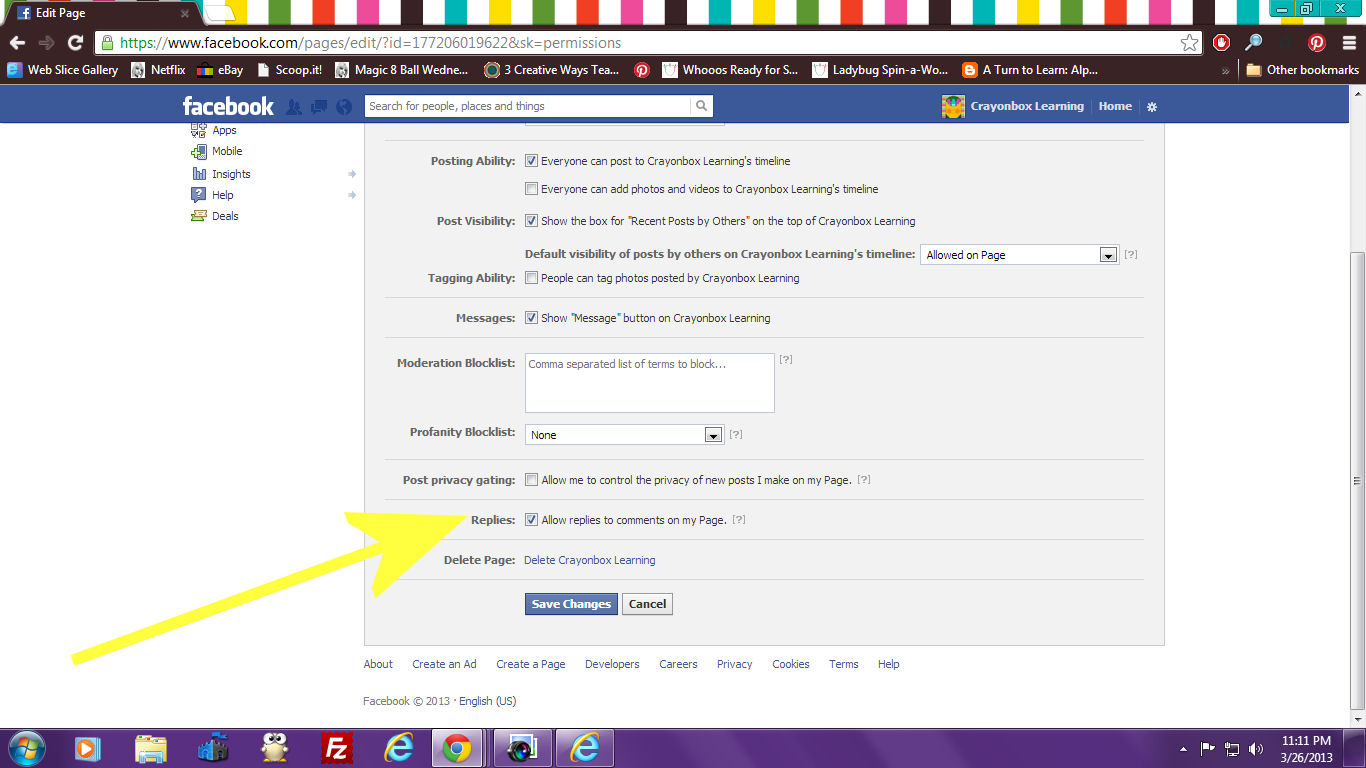
Task: Toggle 'Allow replies to comments on my Page'
Action: 532,520
